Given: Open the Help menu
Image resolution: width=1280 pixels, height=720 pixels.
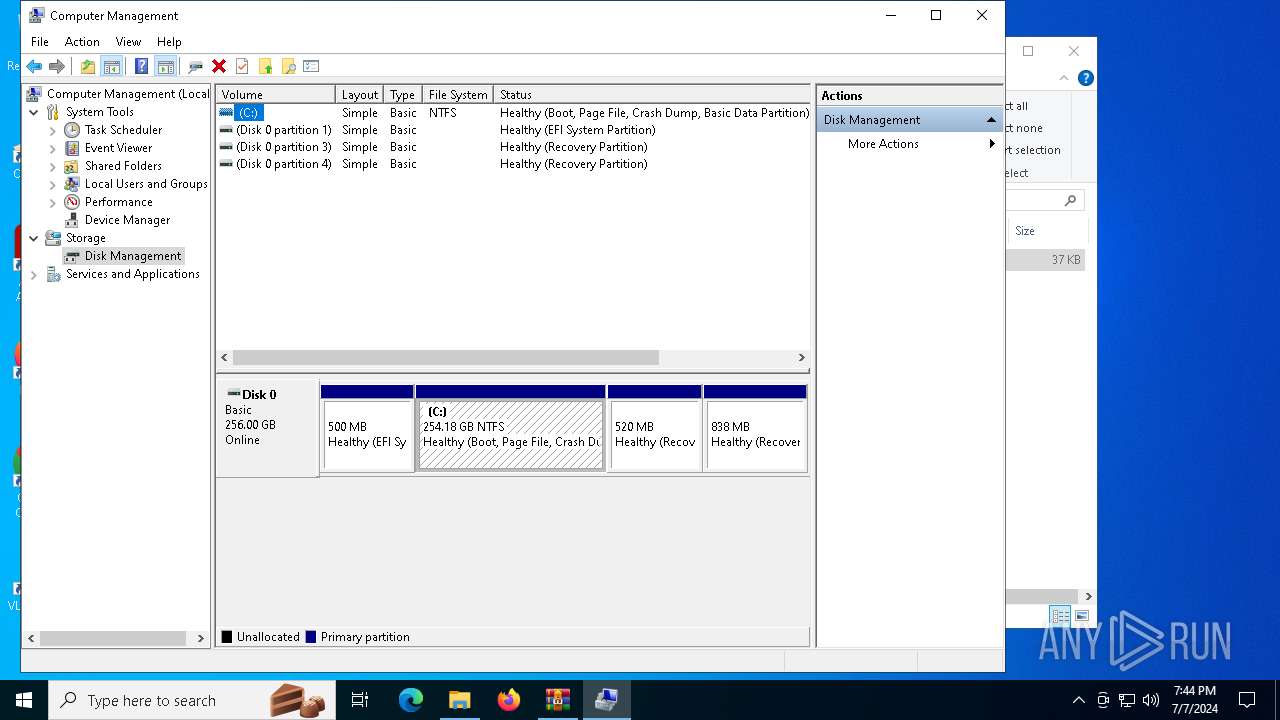Looking at the screenshot, I should tap(169, 42).
